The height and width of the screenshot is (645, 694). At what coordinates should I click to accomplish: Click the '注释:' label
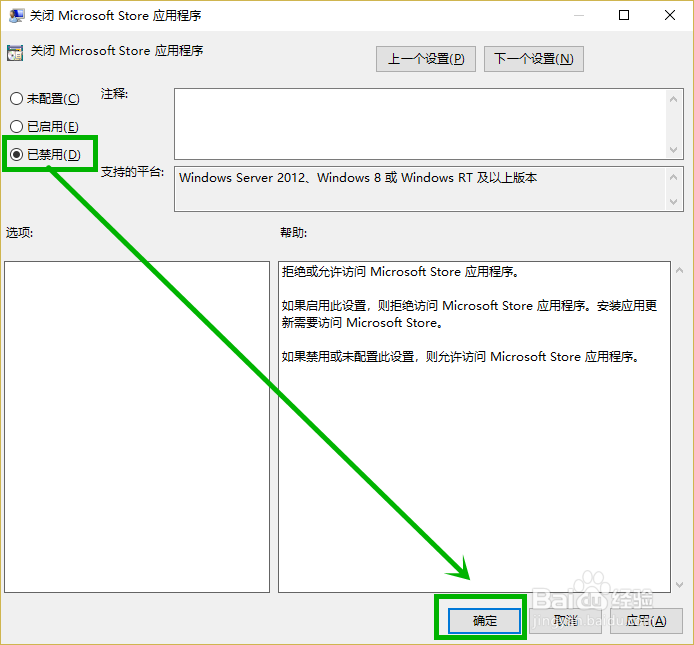click(x=114, y=94)
